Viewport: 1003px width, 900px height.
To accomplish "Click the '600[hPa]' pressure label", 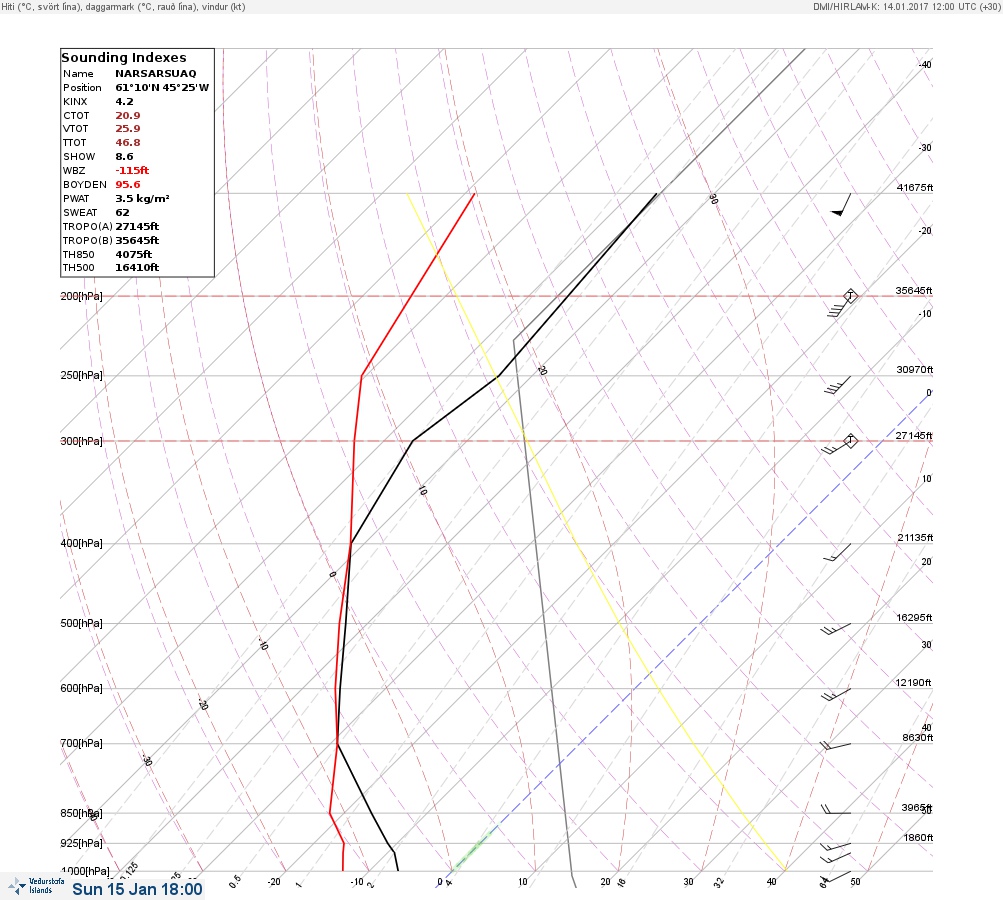I will coord(81,688).
